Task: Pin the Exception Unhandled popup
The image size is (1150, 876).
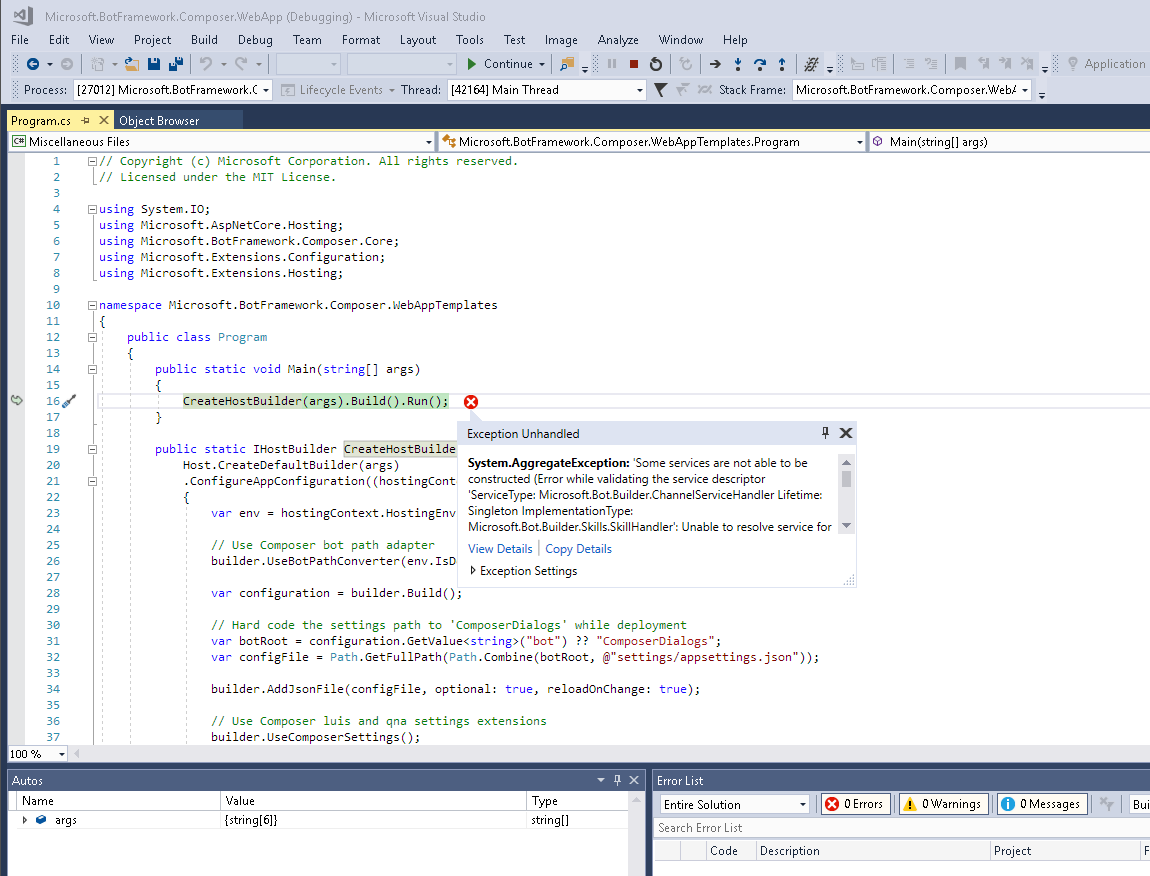Action: click(x=824, y=433)
